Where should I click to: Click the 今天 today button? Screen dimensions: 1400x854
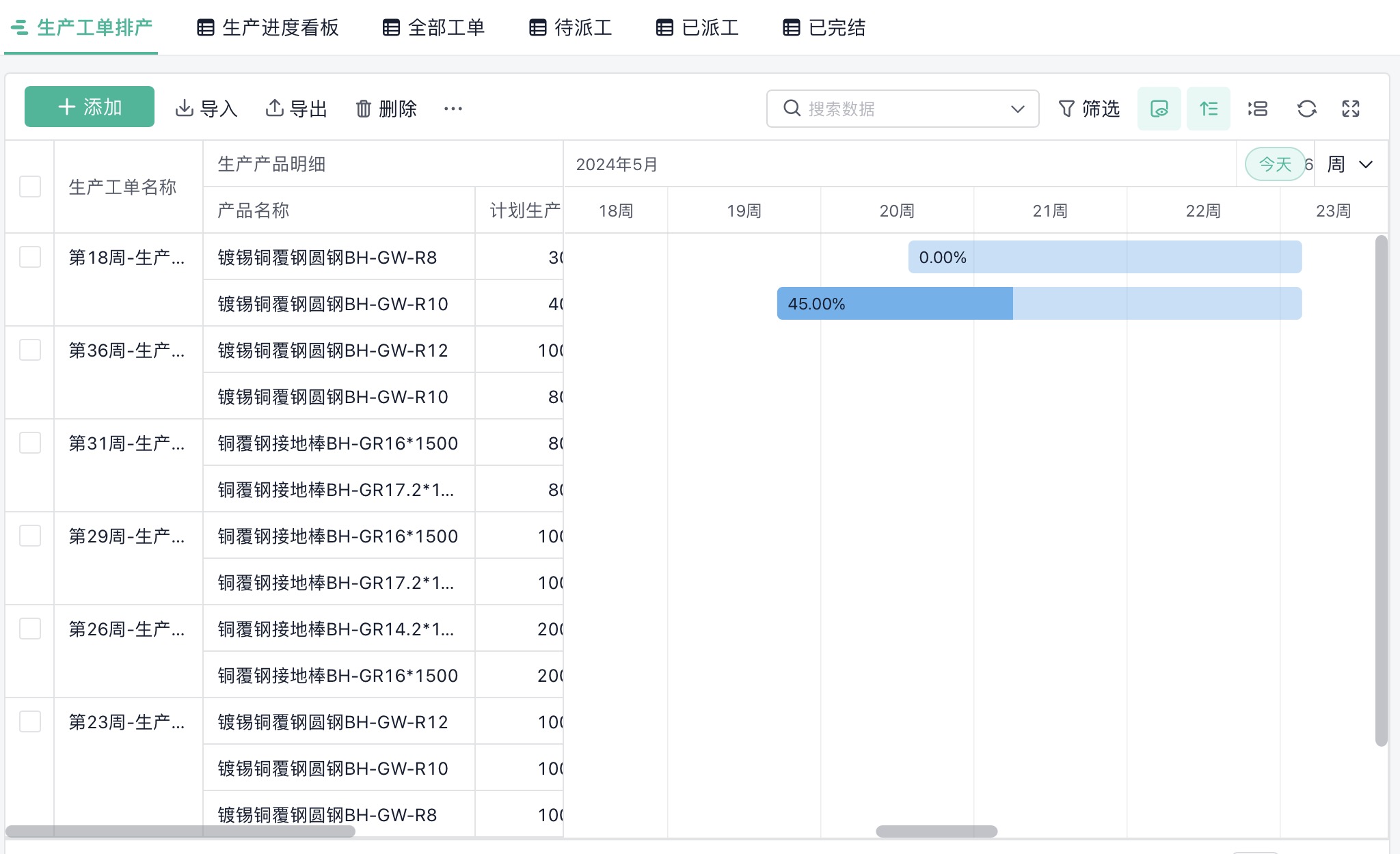click(x=1274, y=165)
